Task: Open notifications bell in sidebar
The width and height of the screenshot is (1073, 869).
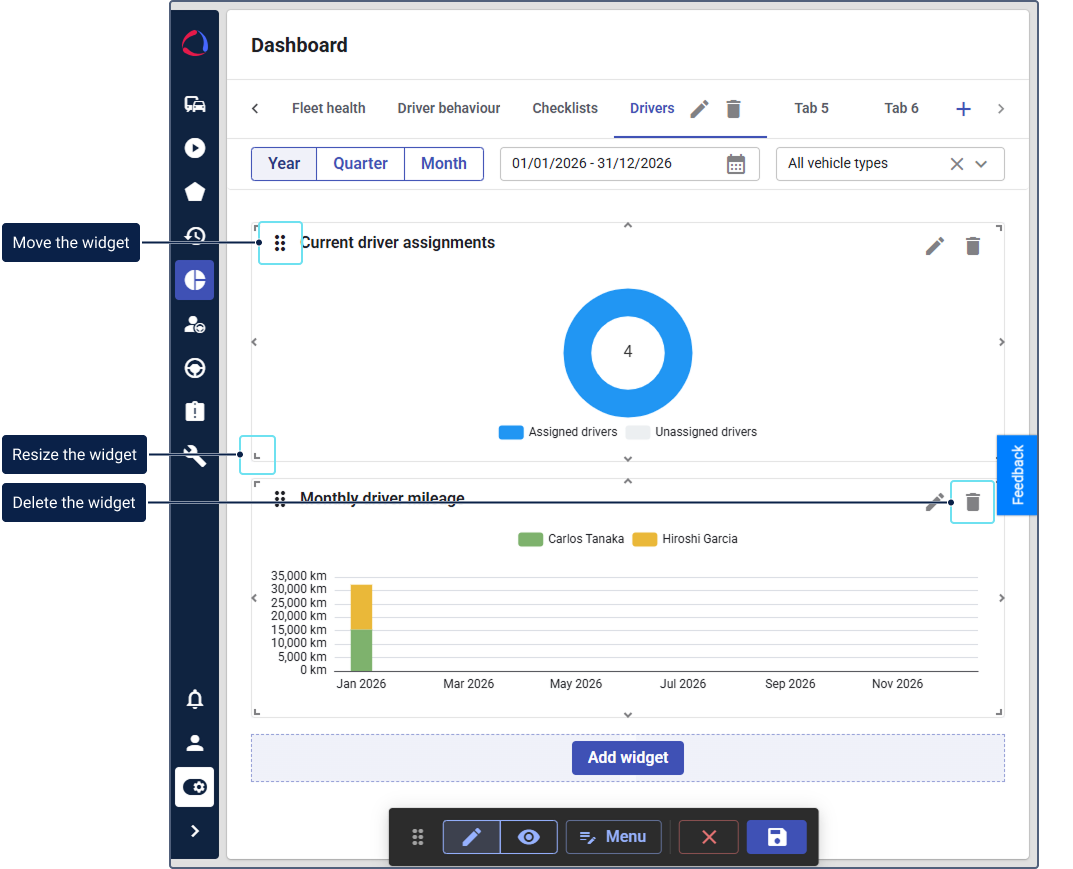Action: pyautogui.click(x=195, y=699)
